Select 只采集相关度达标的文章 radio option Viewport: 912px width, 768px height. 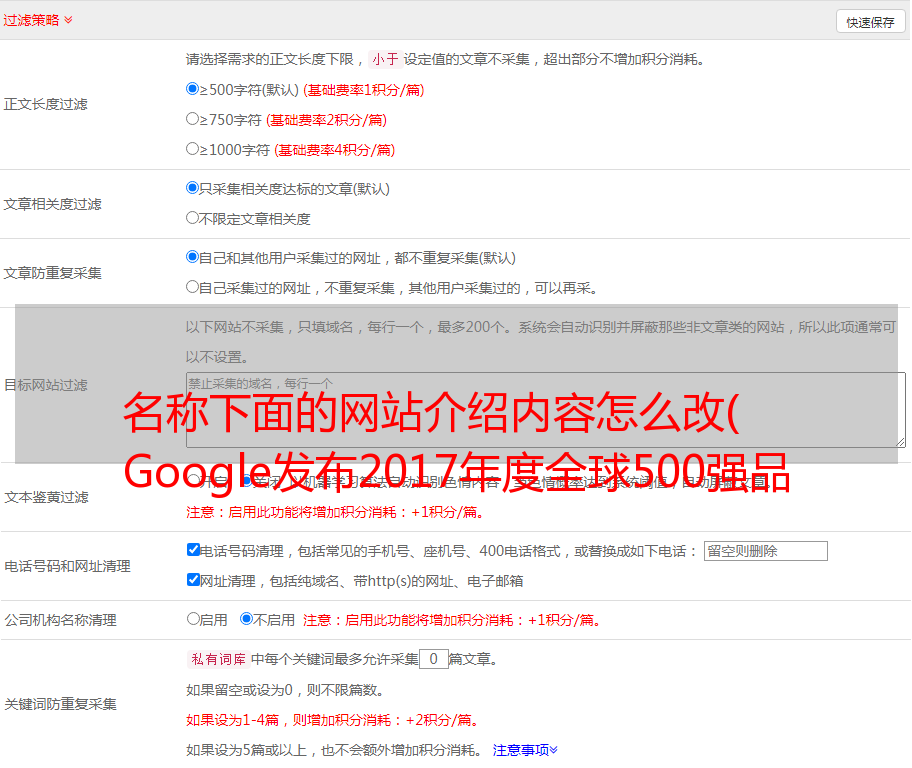193,188
